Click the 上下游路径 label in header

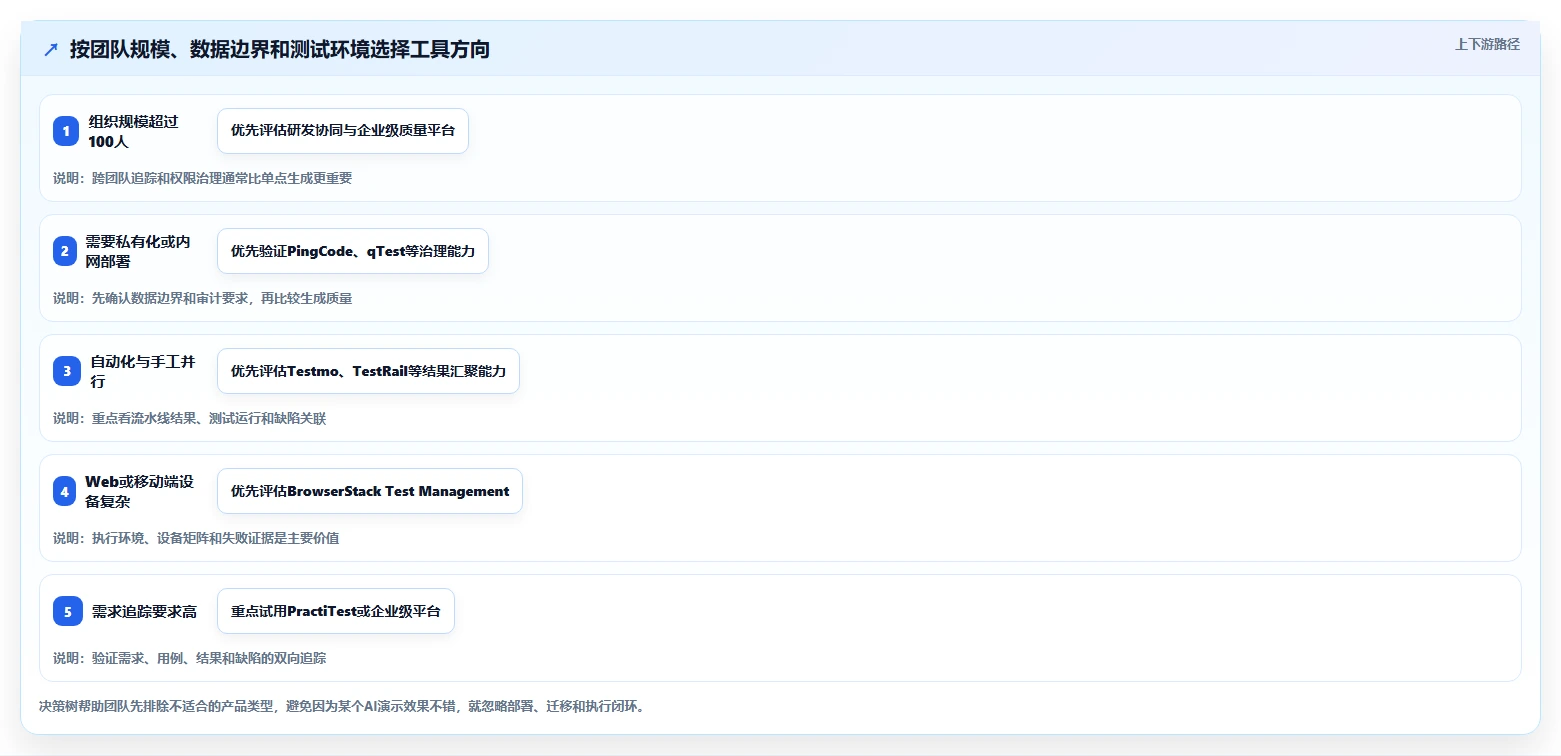point(1487,44)
